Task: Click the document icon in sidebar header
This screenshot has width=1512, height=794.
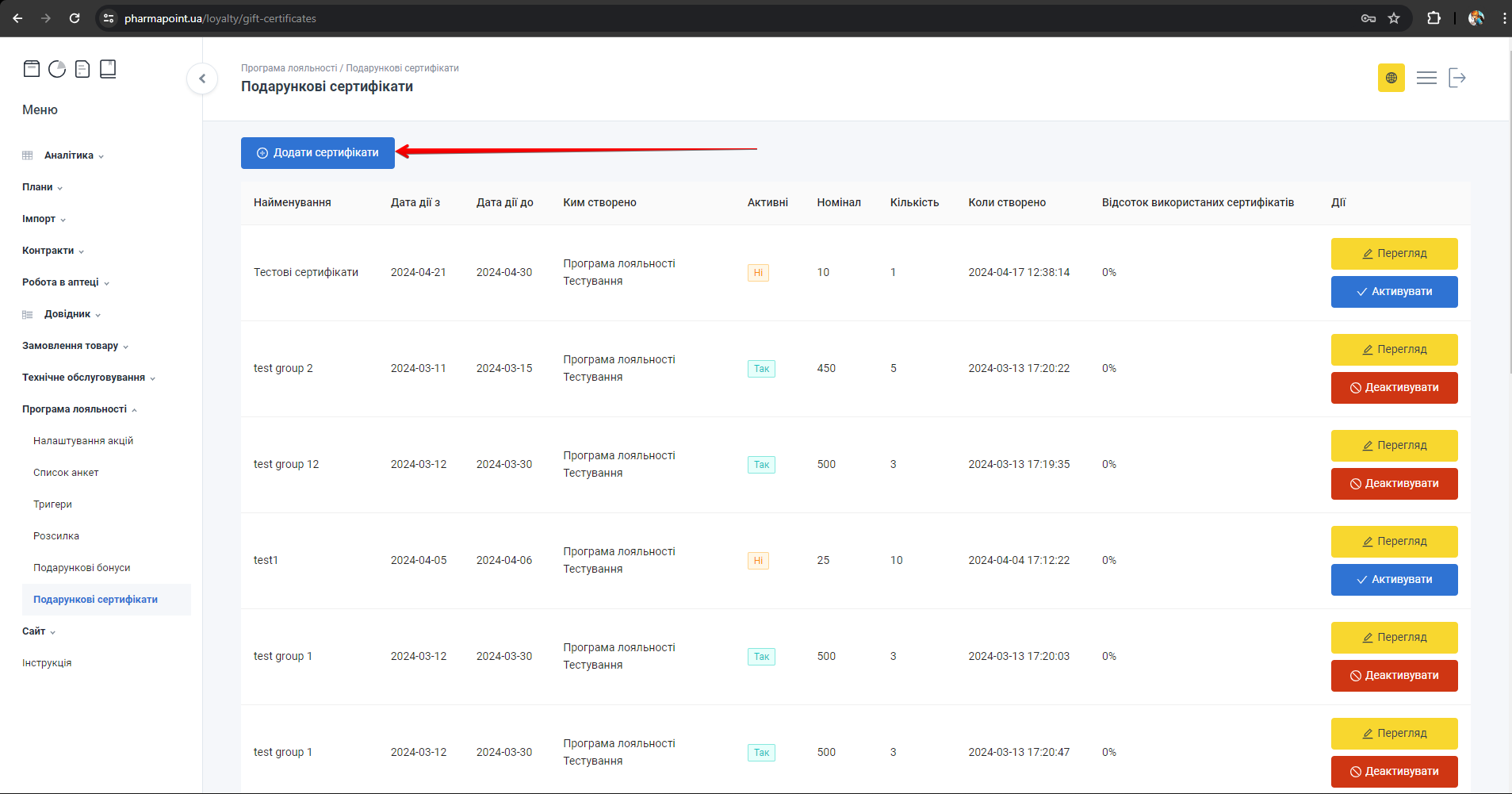Action: [82, 69]
